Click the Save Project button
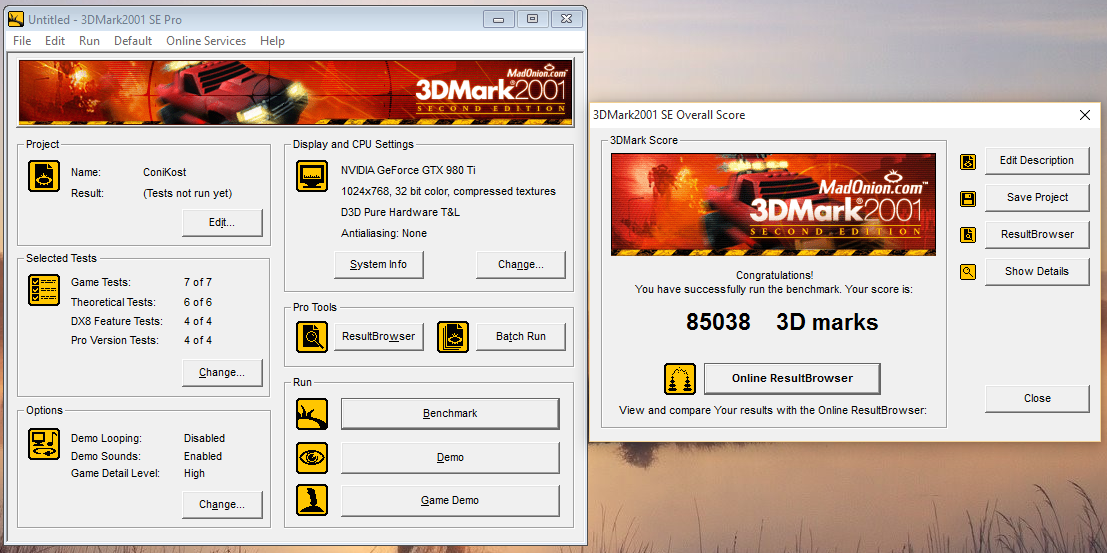 pyautogui.click(x=1037, y=197)
